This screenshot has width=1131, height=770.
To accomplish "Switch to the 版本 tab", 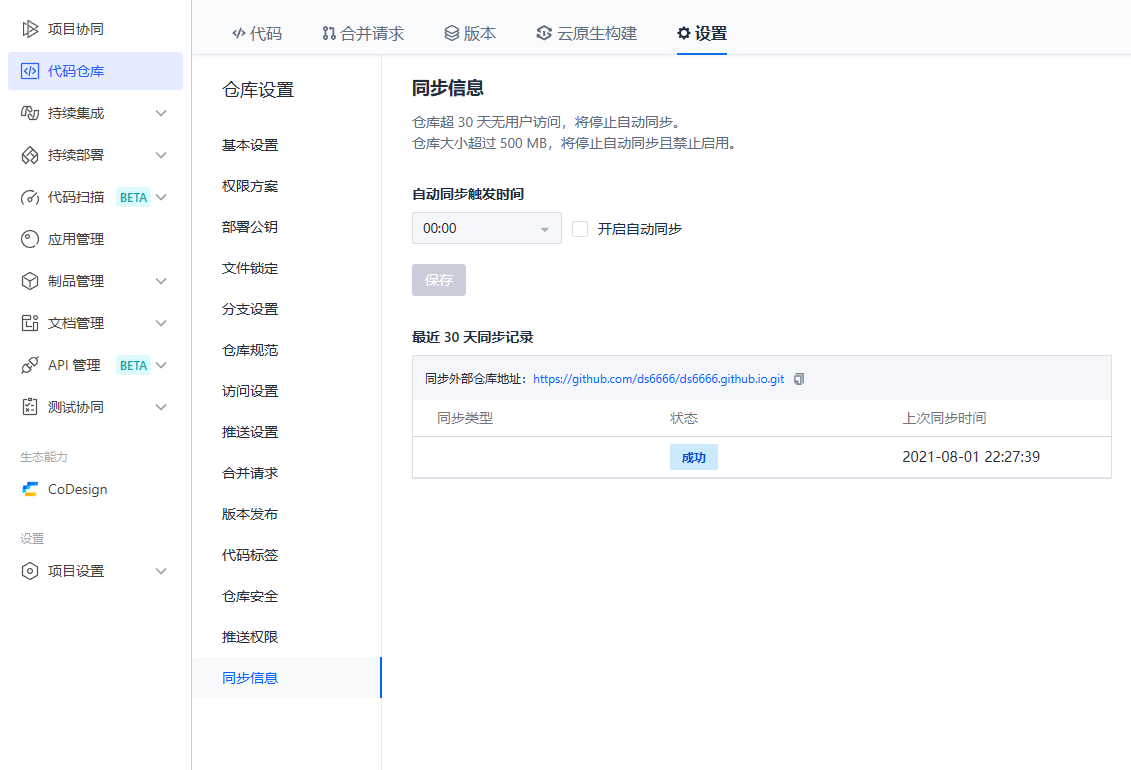I will pyautogui.click(x=470, y=33).
